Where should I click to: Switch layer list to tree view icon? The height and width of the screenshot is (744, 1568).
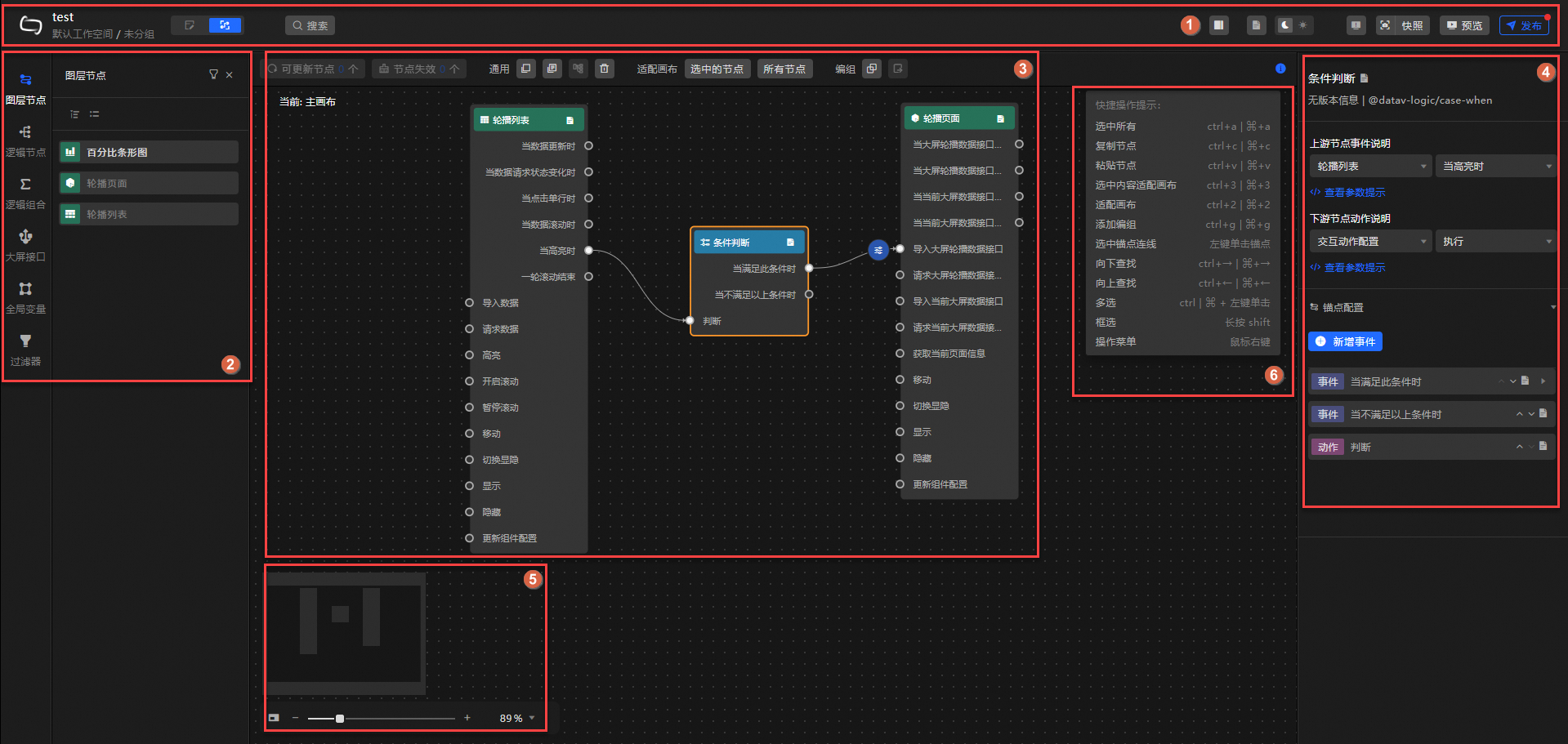click(x=74, y=114)
